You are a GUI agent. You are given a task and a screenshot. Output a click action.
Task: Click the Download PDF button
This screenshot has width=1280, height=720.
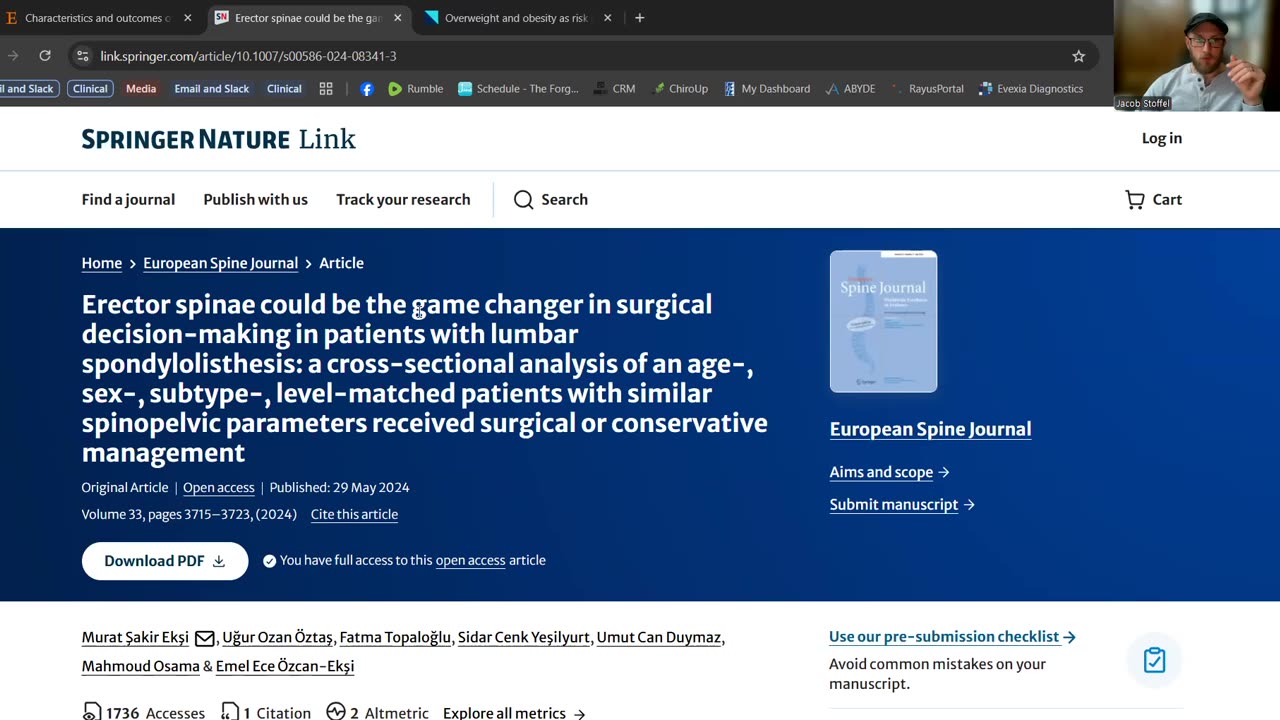point(165,561)
